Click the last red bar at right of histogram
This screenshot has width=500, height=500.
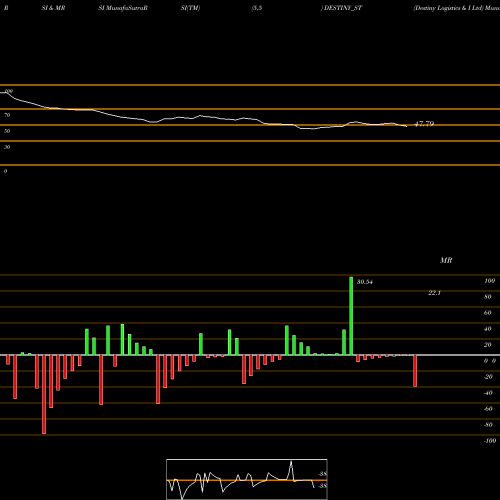(415, 371)
